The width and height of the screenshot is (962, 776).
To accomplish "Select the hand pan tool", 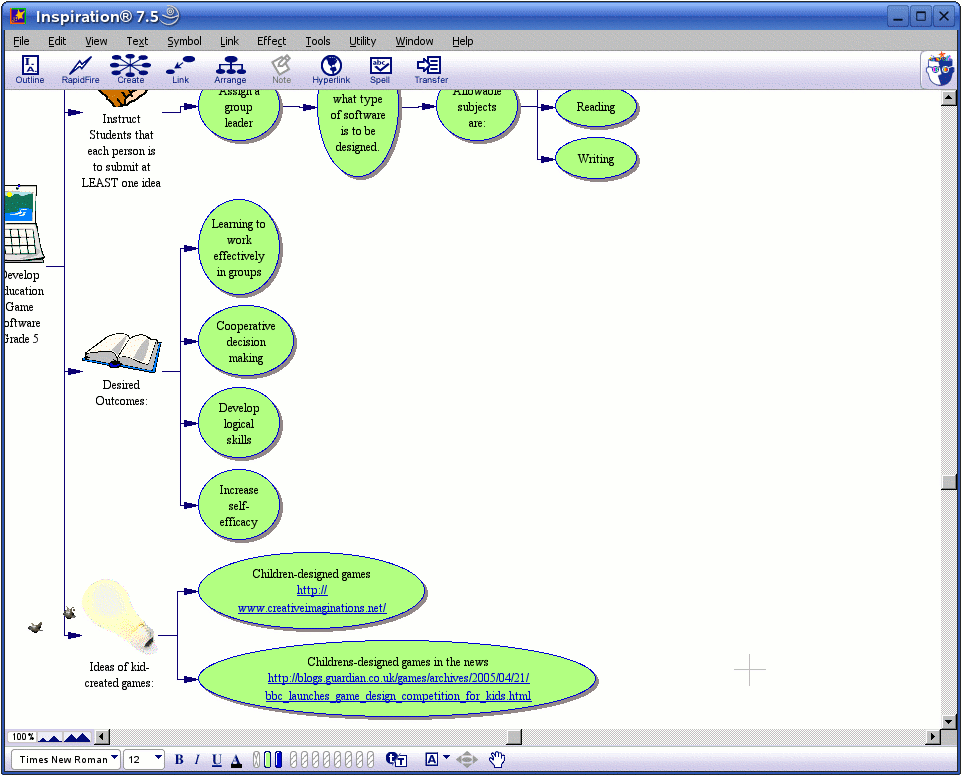I will (x=497, y=759).
